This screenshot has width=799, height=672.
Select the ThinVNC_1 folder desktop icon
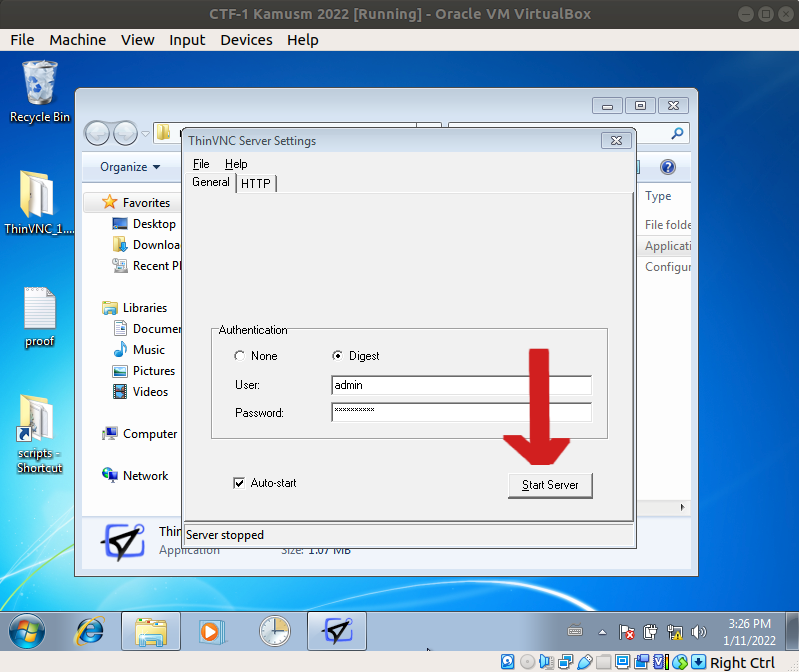39,203
